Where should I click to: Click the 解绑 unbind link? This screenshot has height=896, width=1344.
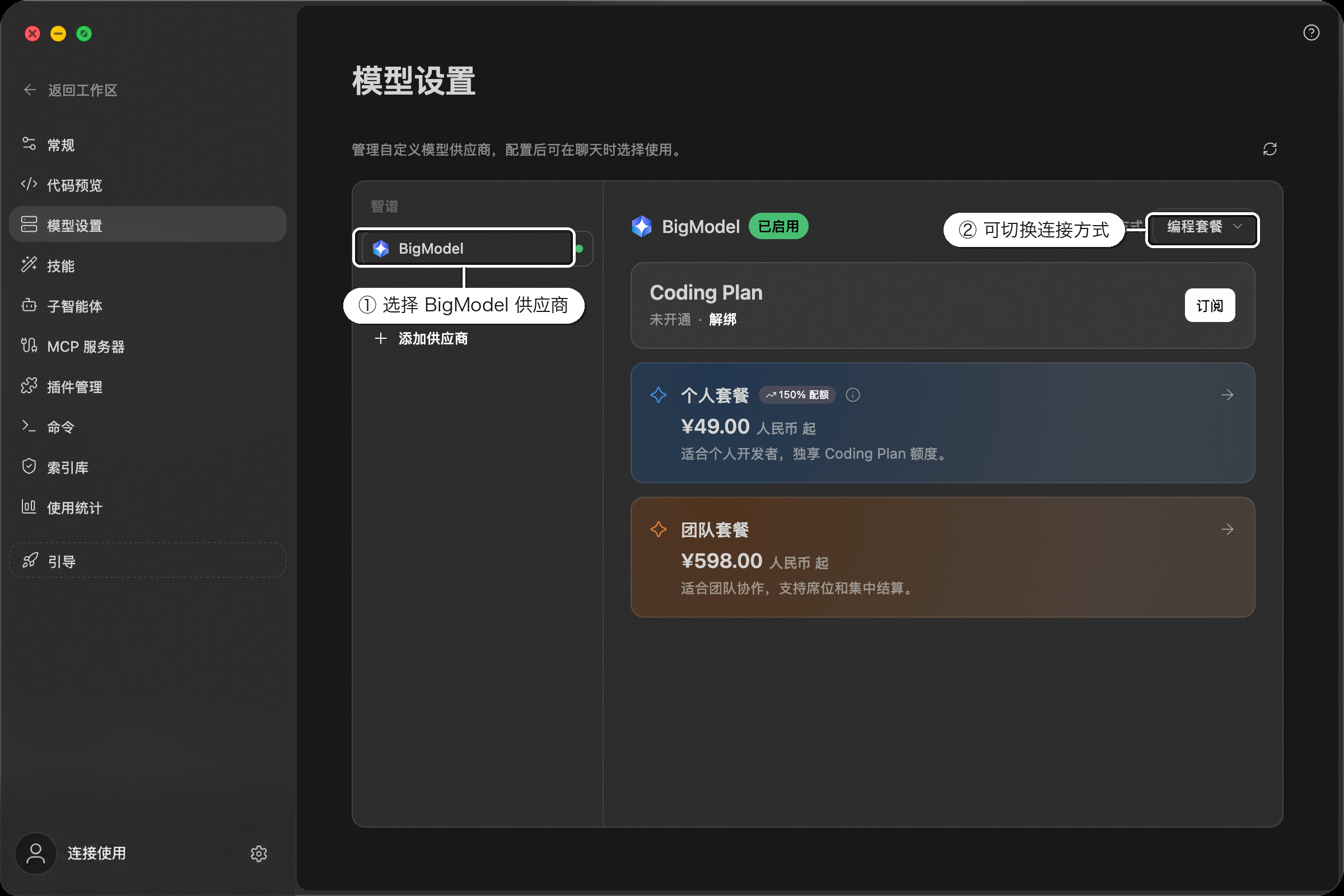click(x=722, y=319)
